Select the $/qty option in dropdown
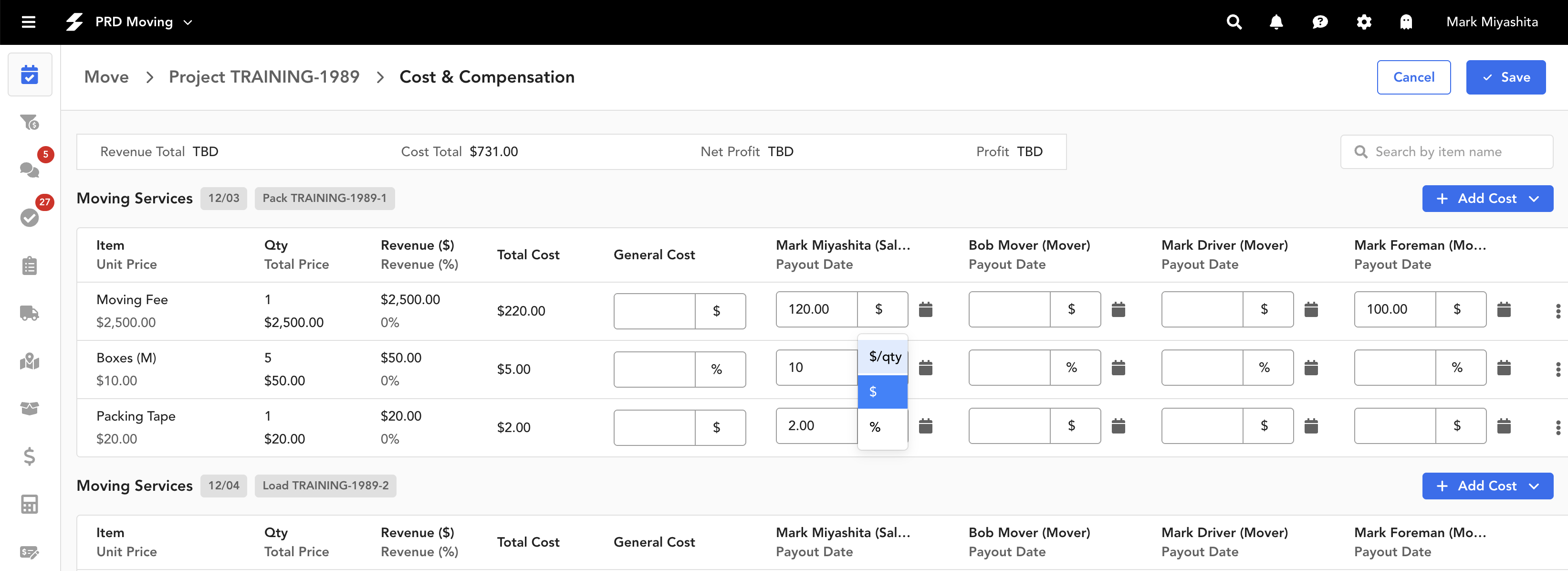This screenshot has height=571, width=1568. (884, 357)
